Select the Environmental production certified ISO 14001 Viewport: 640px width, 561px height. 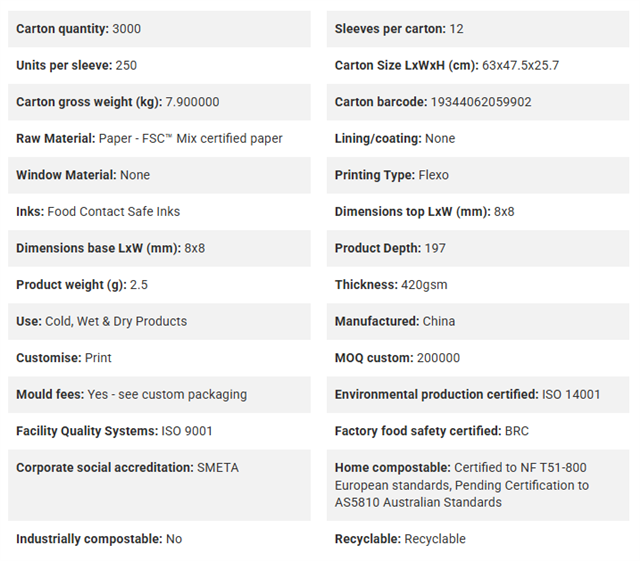[468, 394]
